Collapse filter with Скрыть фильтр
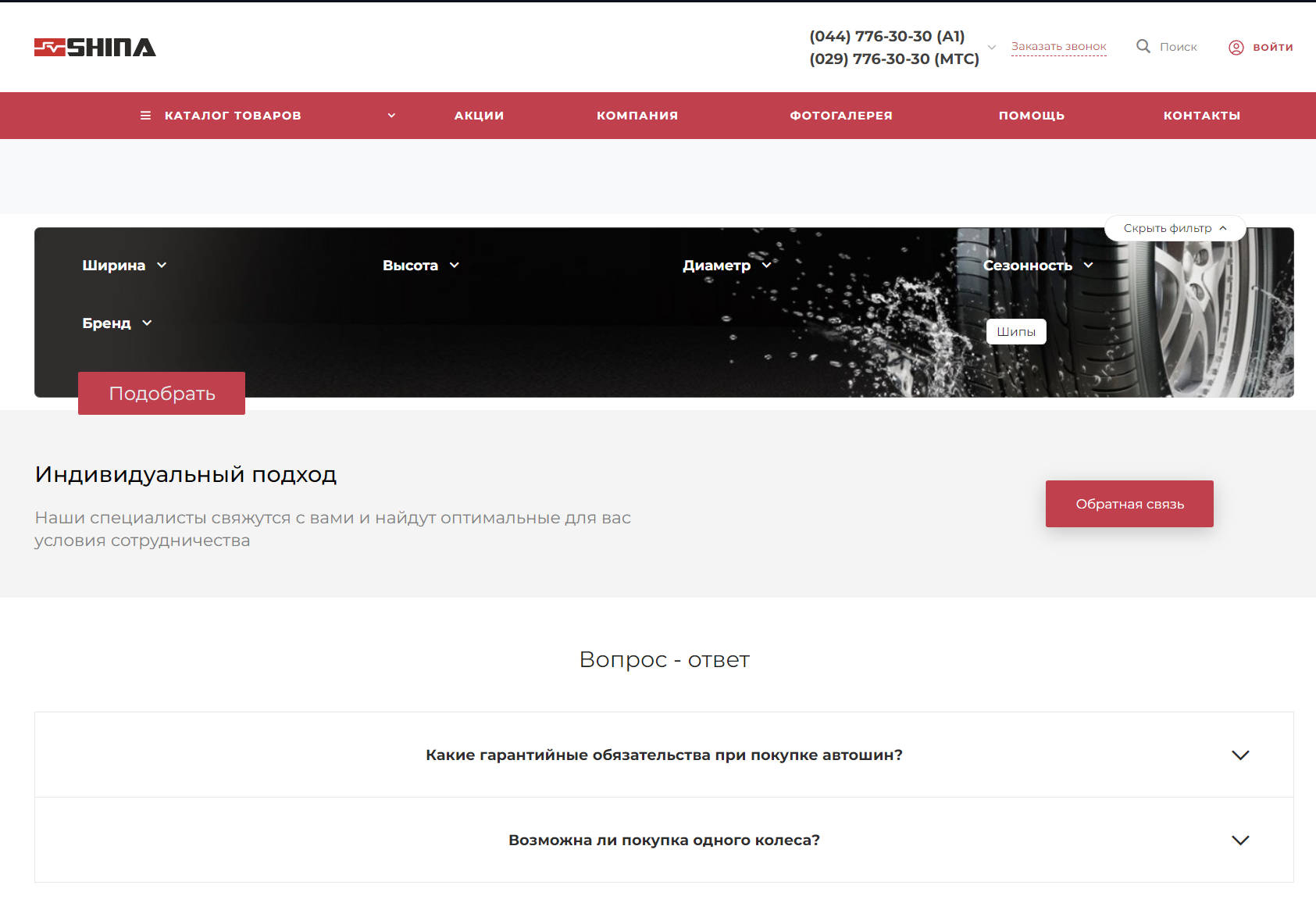 [1175, 228]
